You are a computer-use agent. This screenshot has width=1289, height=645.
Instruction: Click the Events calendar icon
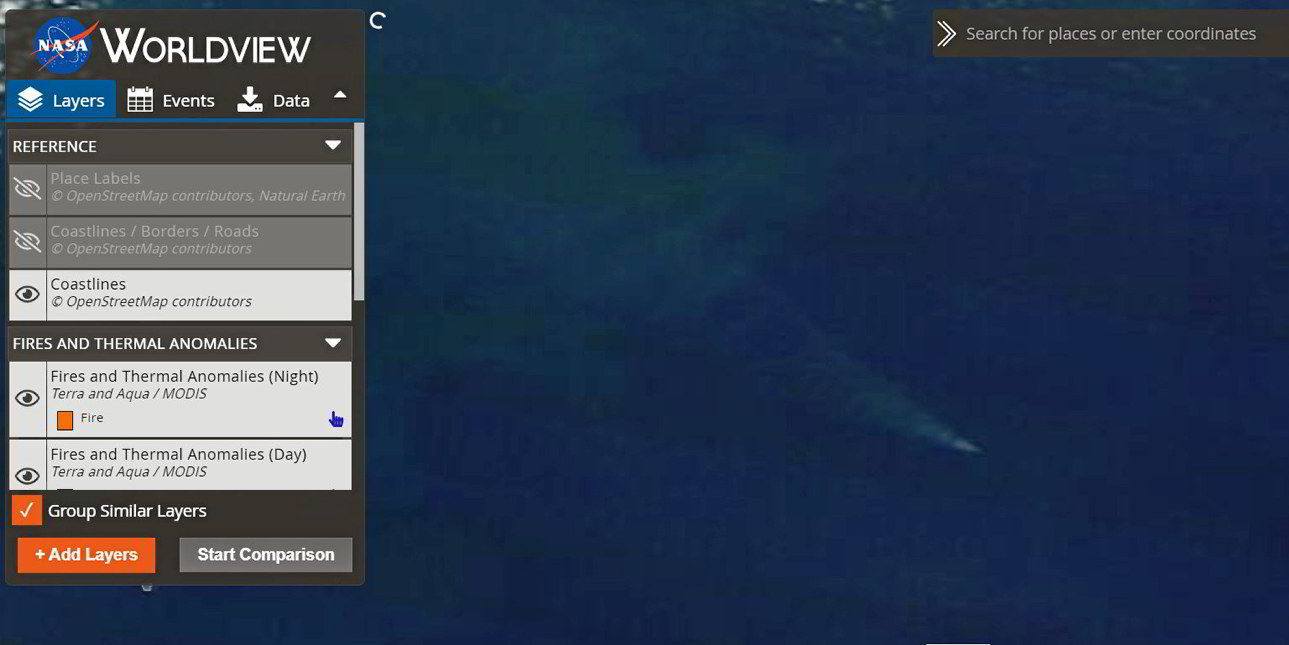point(140,100)
